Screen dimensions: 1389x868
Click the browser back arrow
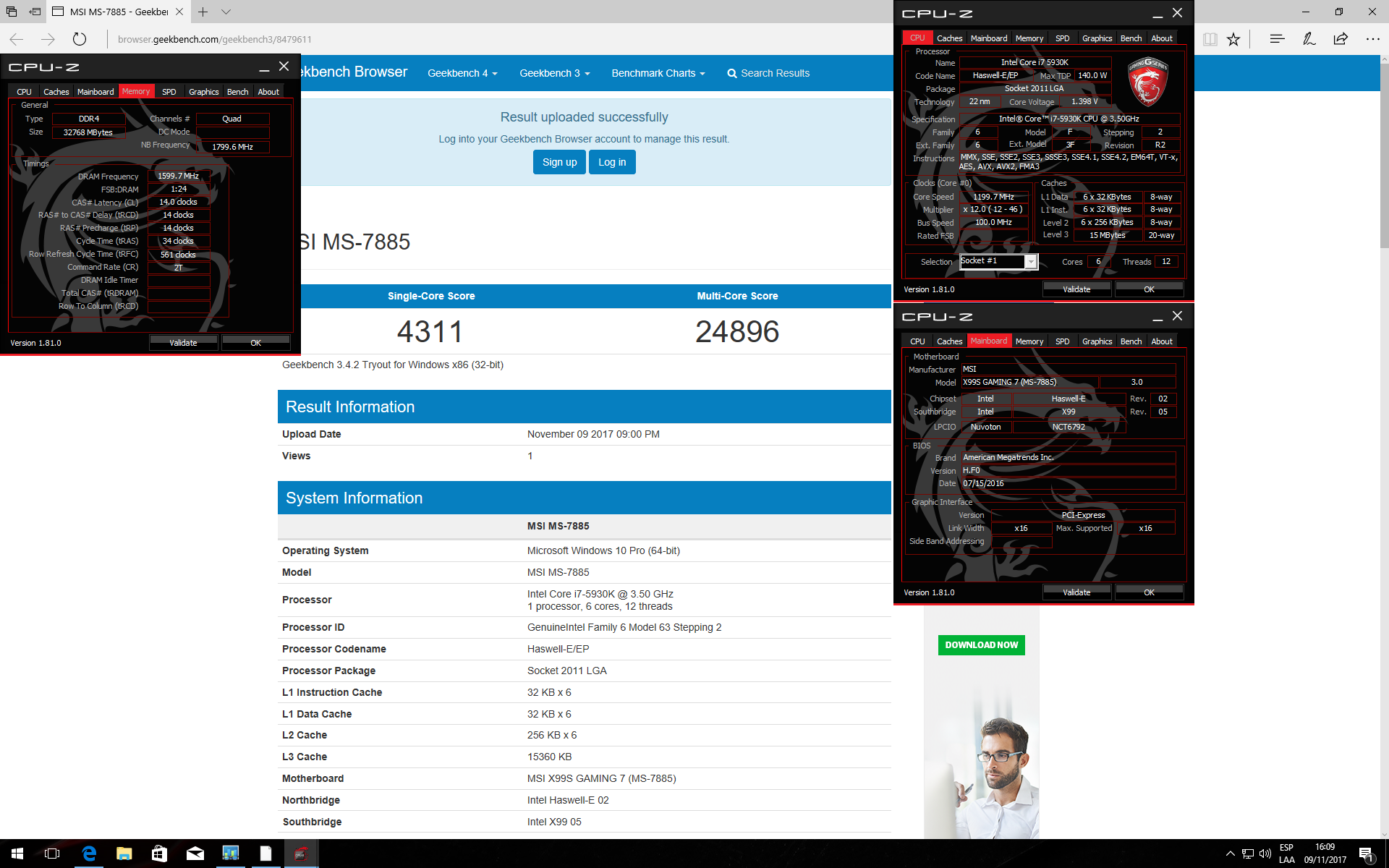(x=17, y=39)
